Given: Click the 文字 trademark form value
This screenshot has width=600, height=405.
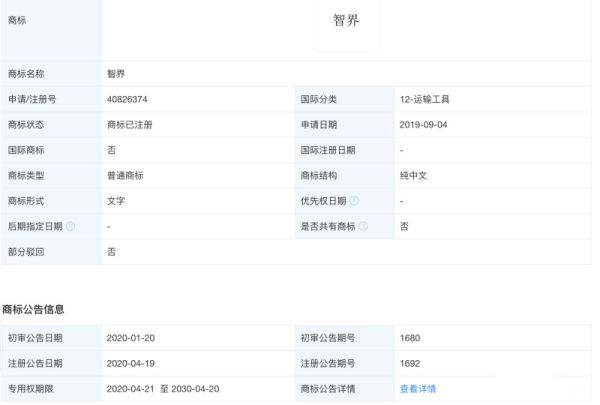Looking at the screenshot, I should [x=116, y=201].
